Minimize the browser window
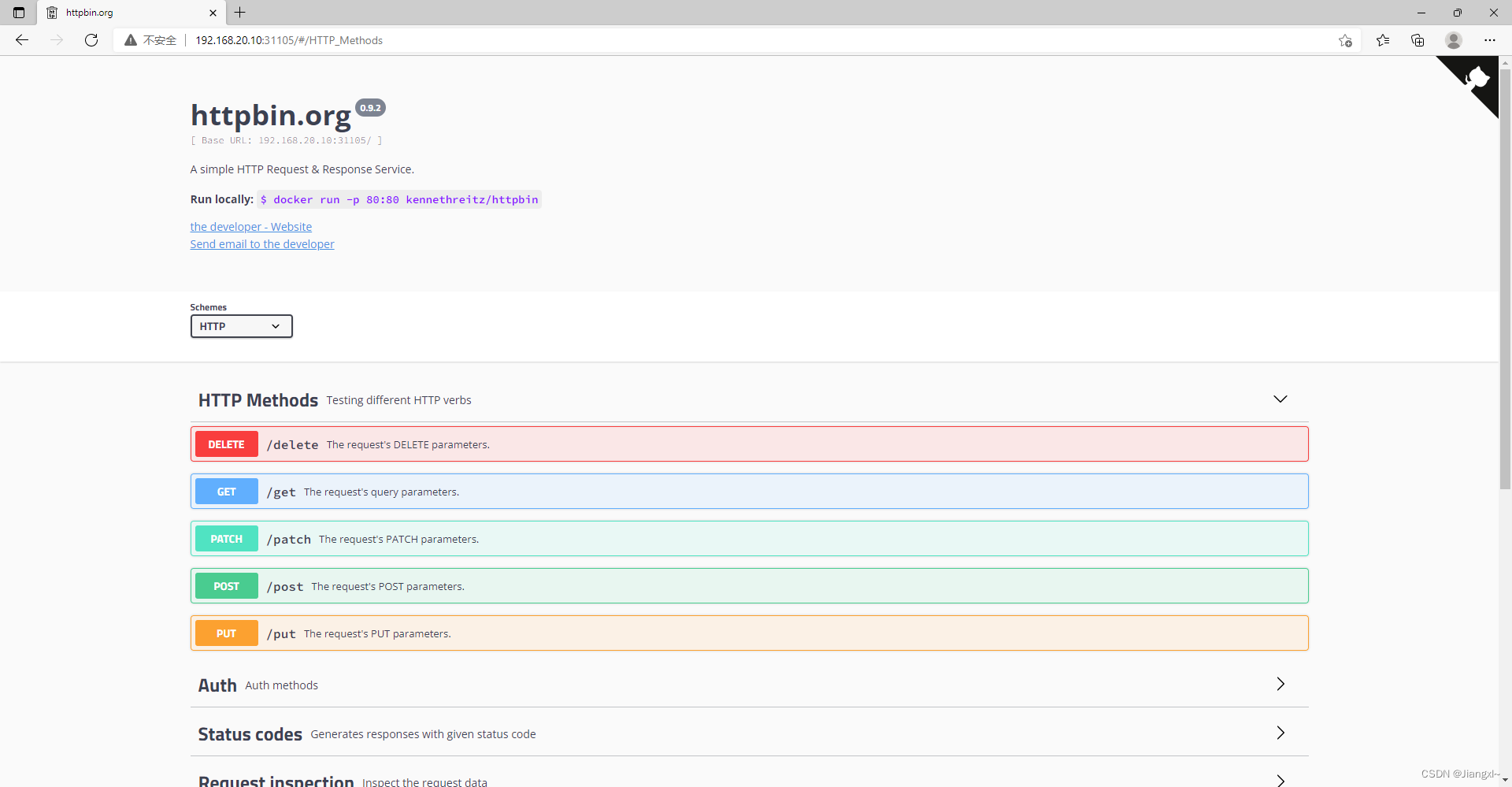Viewport: 1512px width, 787px height. [x=1421, y=13]
